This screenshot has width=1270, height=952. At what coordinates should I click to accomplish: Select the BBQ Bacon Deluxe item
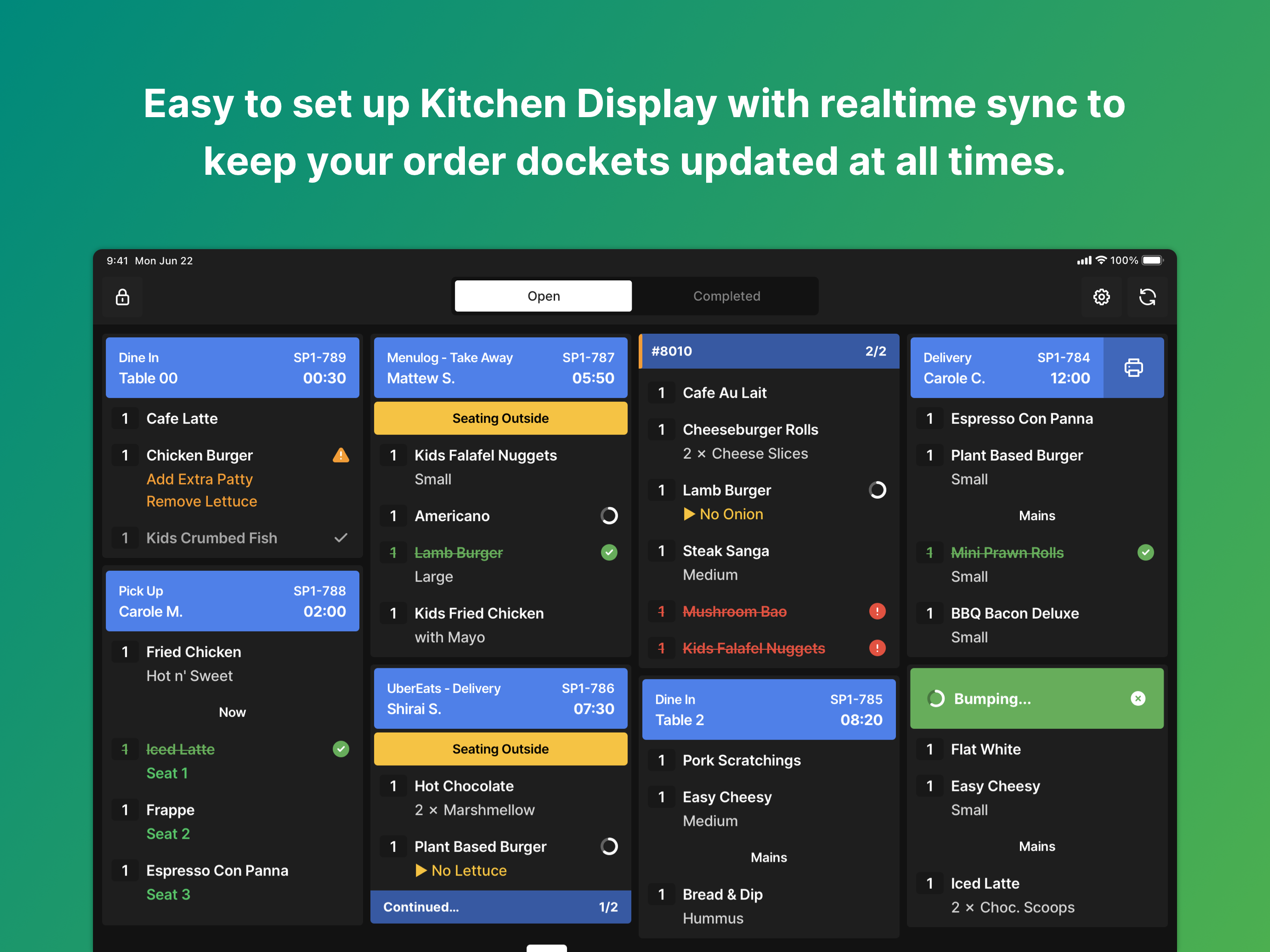click(x=1037, y=625)
